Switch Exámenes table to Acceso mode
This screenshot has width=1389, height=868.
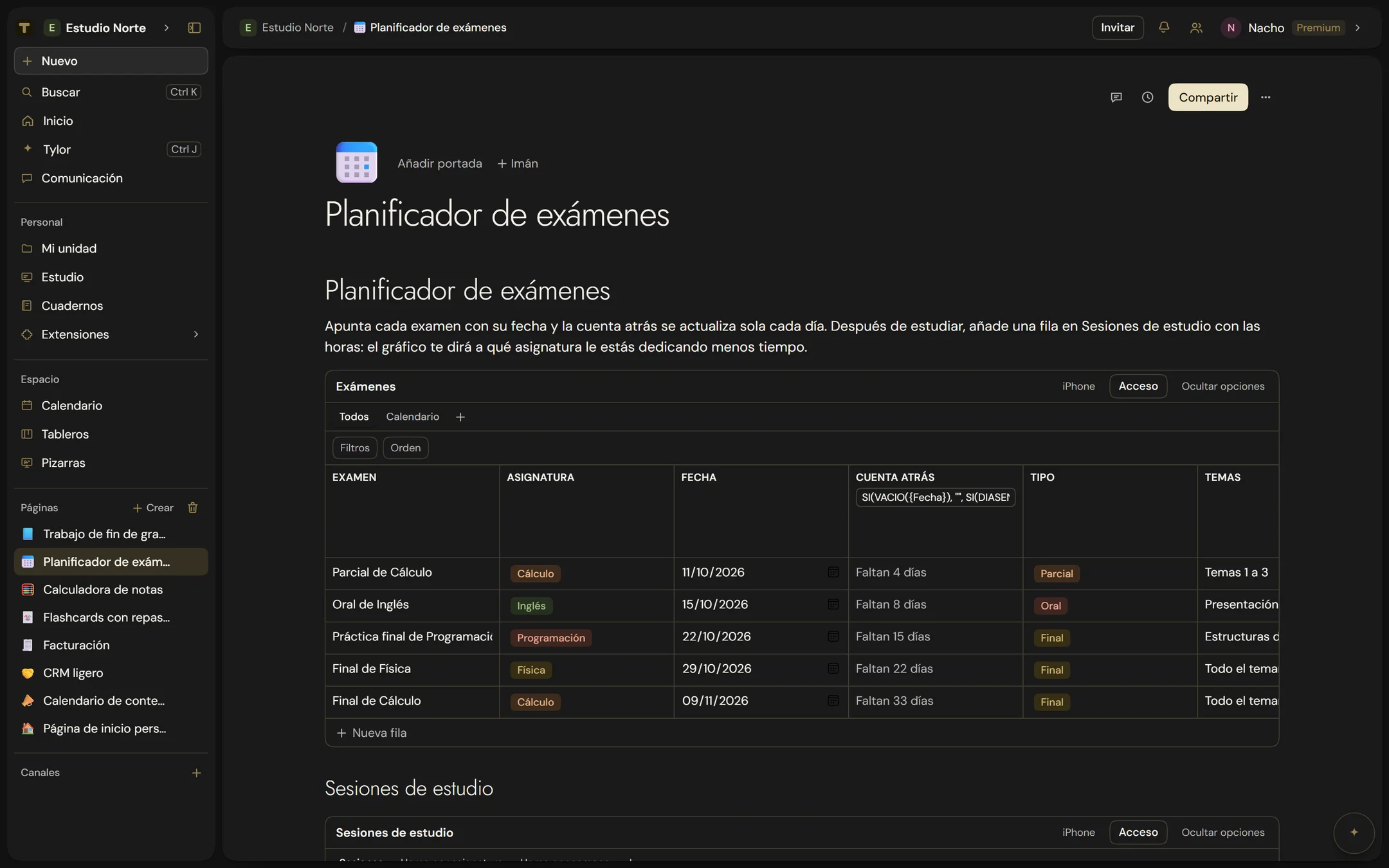(x=1138, y=386)
